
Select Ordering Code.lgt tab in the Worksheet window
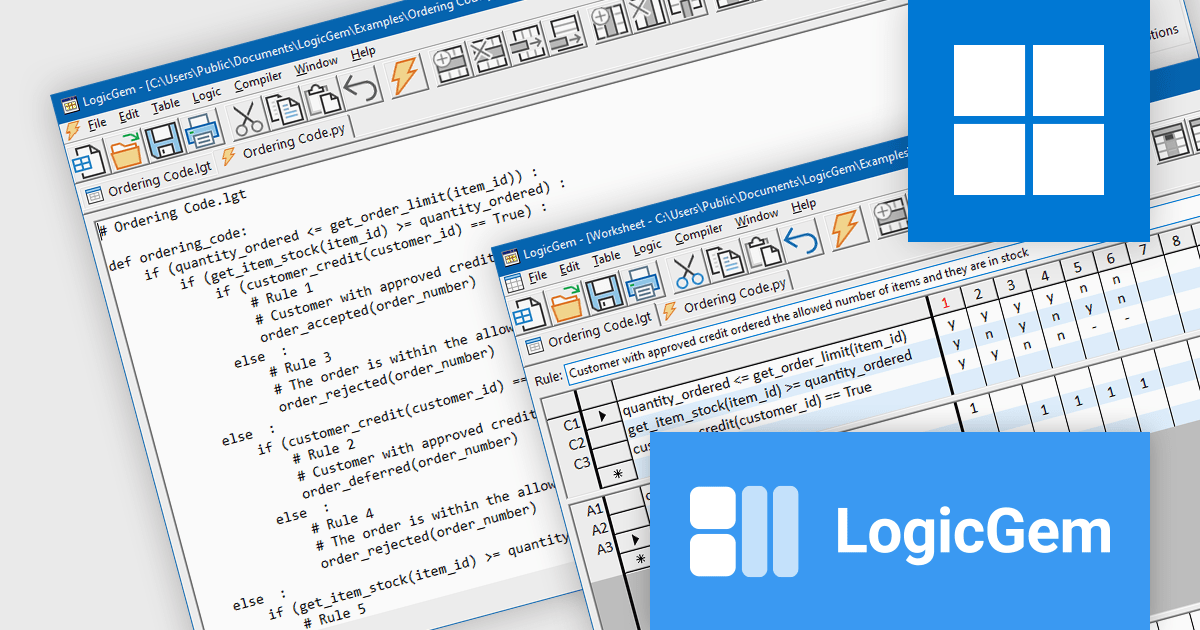[x=590, y=335]
